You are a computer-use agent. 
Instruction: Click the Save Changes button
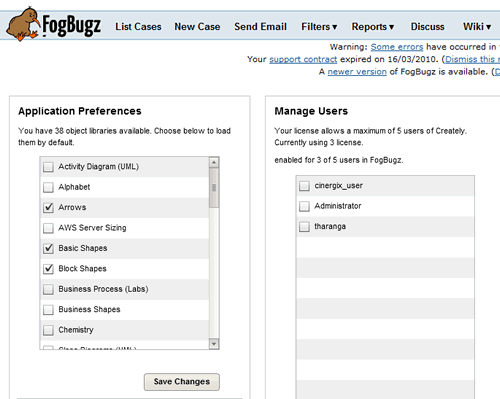coord(182,382)
